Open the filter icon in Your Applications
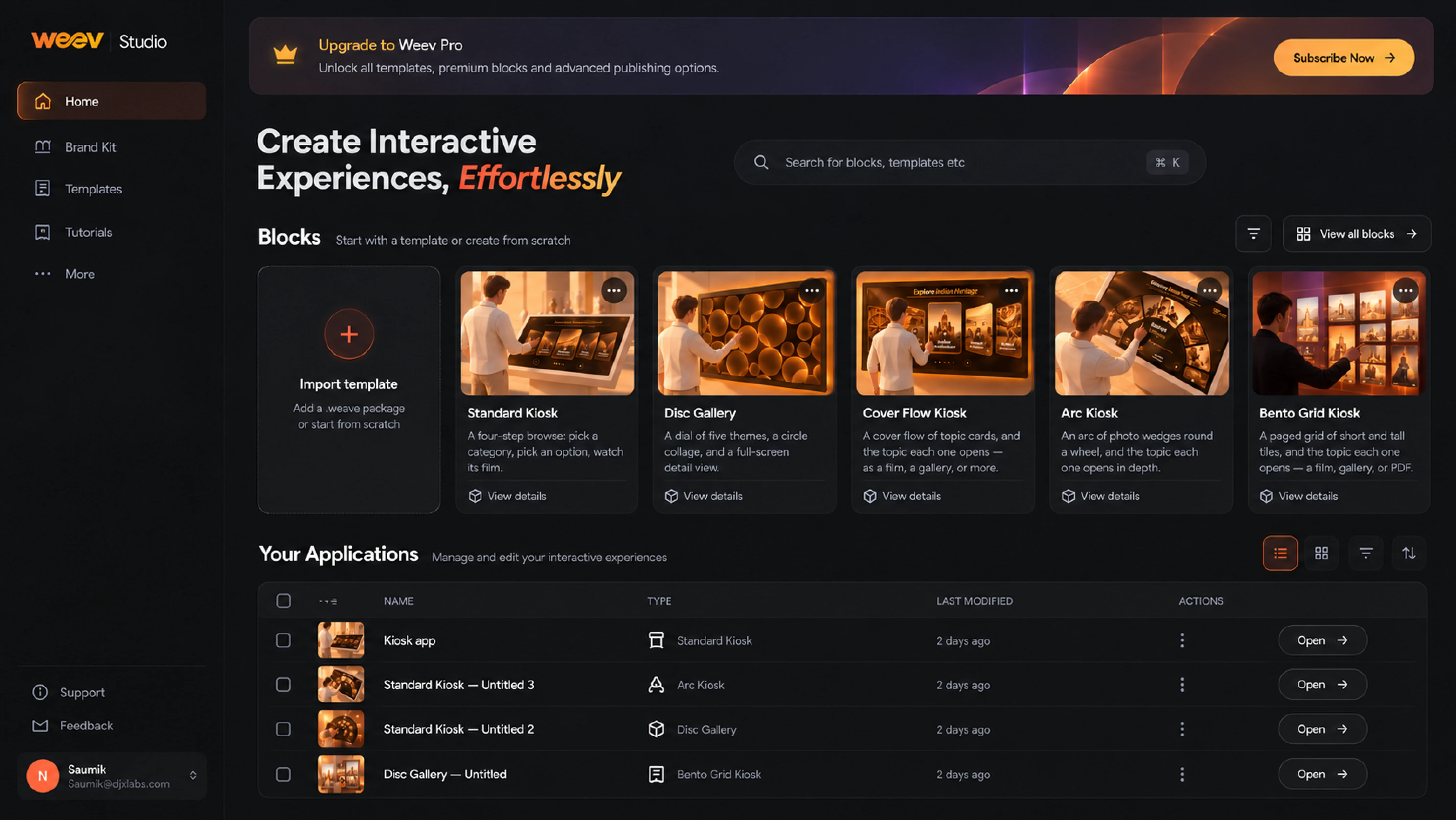 tap(1366, 553)
